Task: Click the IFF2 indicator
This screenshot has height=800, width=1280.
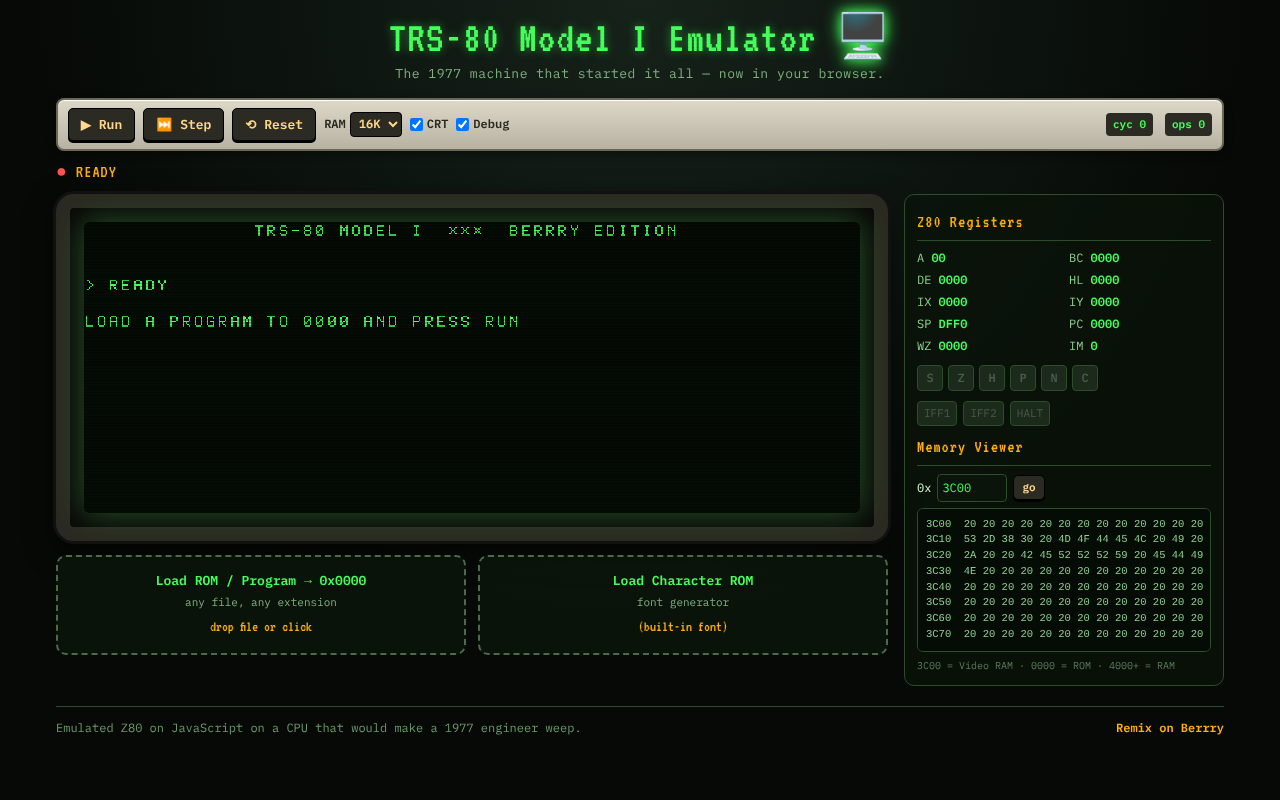Action: [983, 413]
